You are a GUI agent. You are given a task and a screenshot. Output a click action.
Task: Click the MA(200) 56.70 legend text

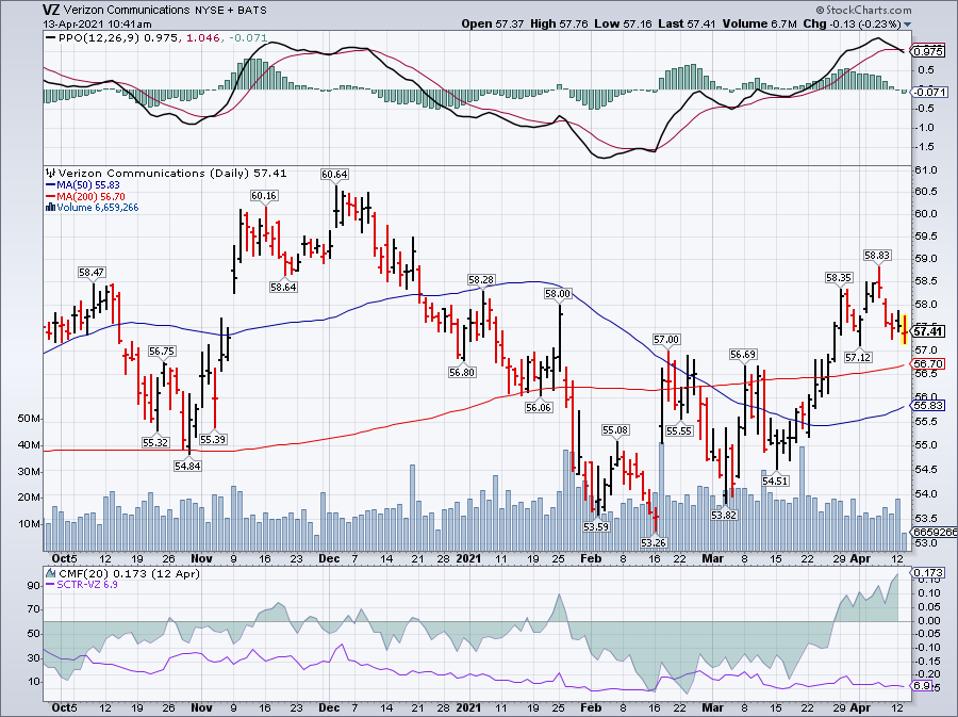[x=91, y=197]
